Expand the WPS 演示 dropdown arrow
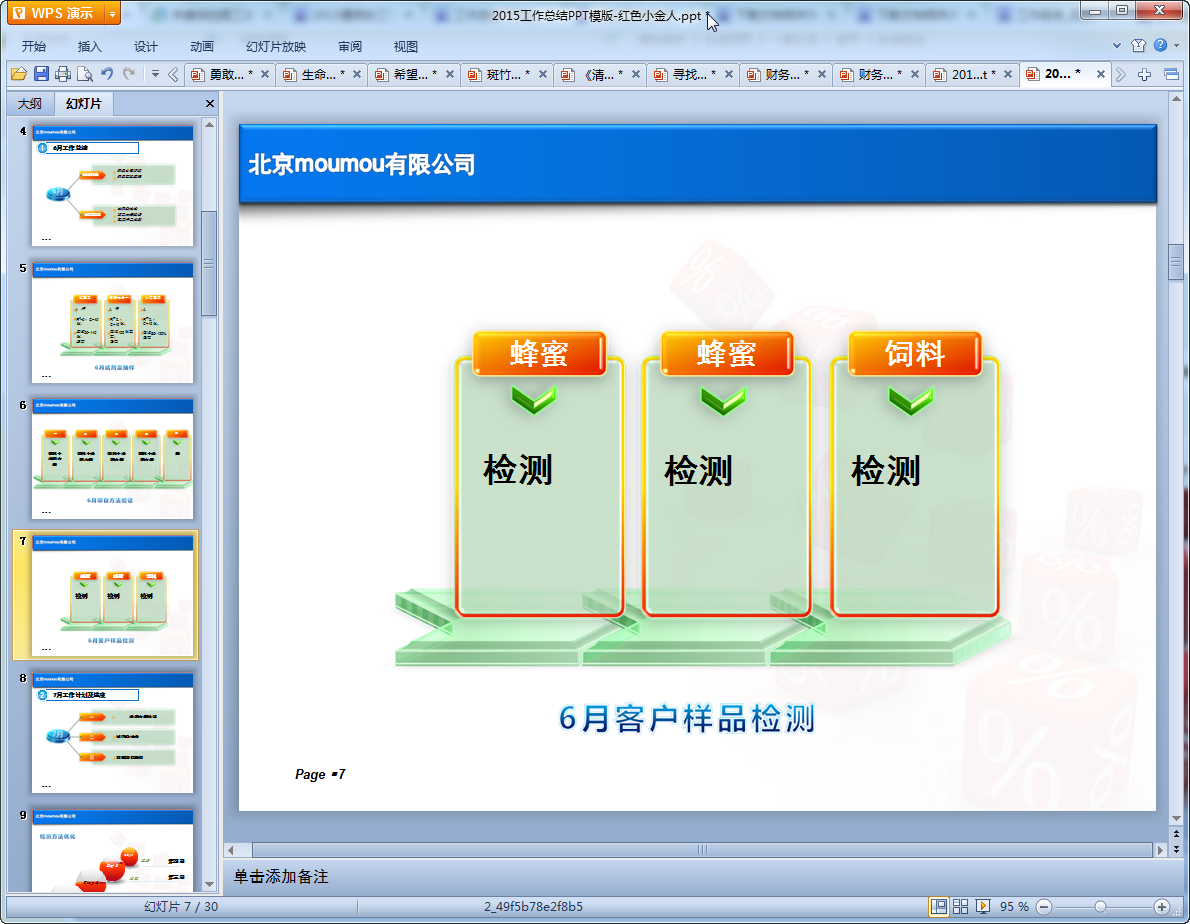The width and height of the screenshot is (1190, 924). click(112, 13)
